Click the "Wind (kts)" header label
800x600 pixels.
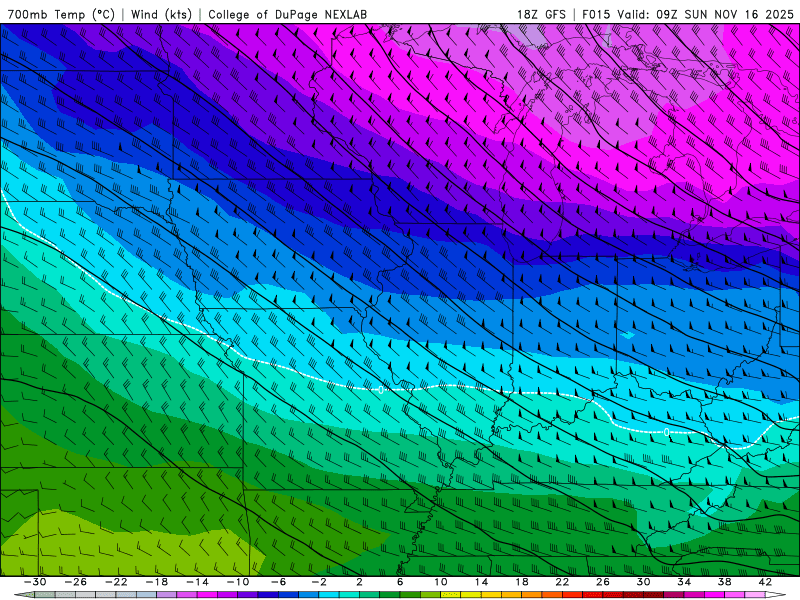coord(161,14)
